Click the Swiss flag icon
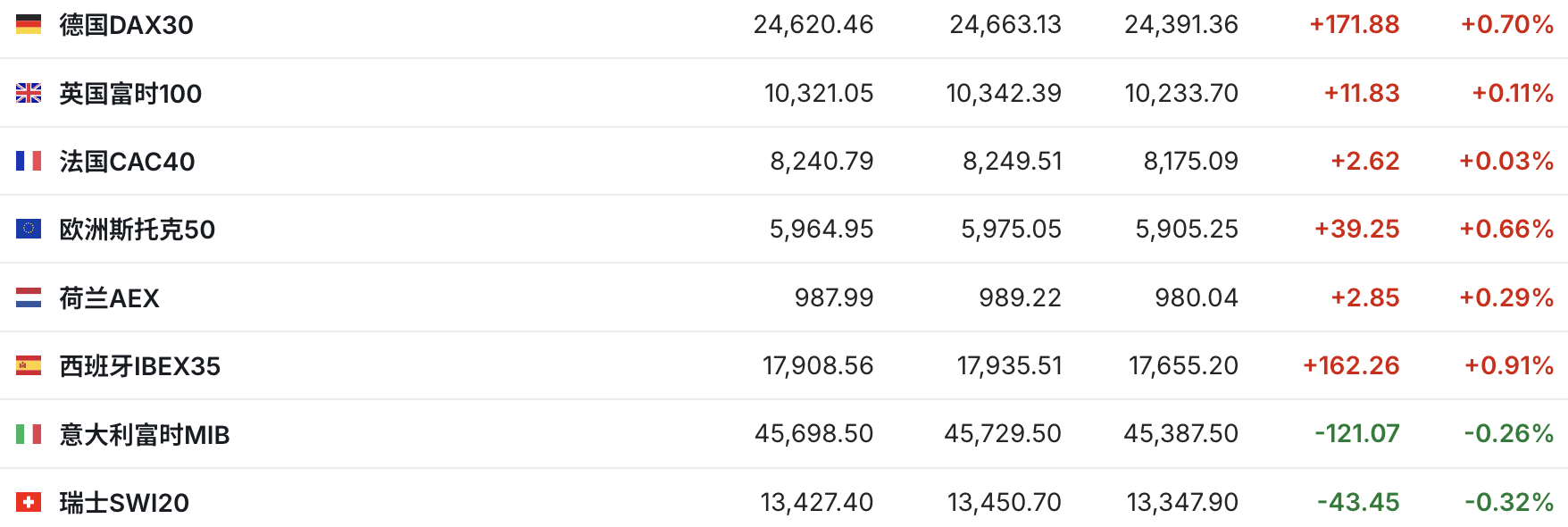This screenshot has height=527, width=1568. tap(29, 502)
